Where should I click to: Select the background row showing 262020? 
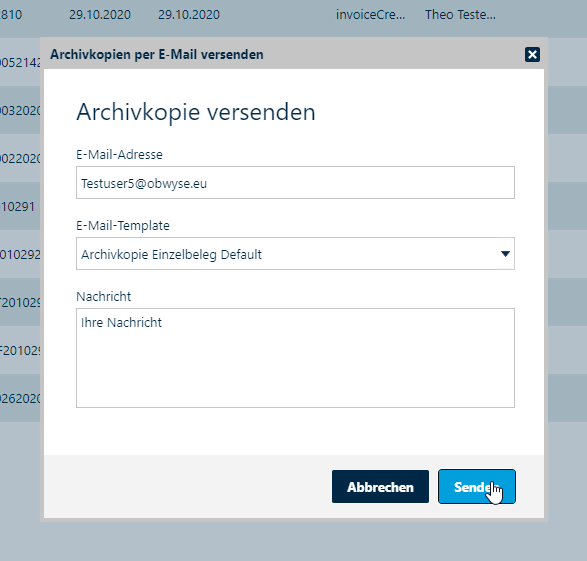(20, 398)
